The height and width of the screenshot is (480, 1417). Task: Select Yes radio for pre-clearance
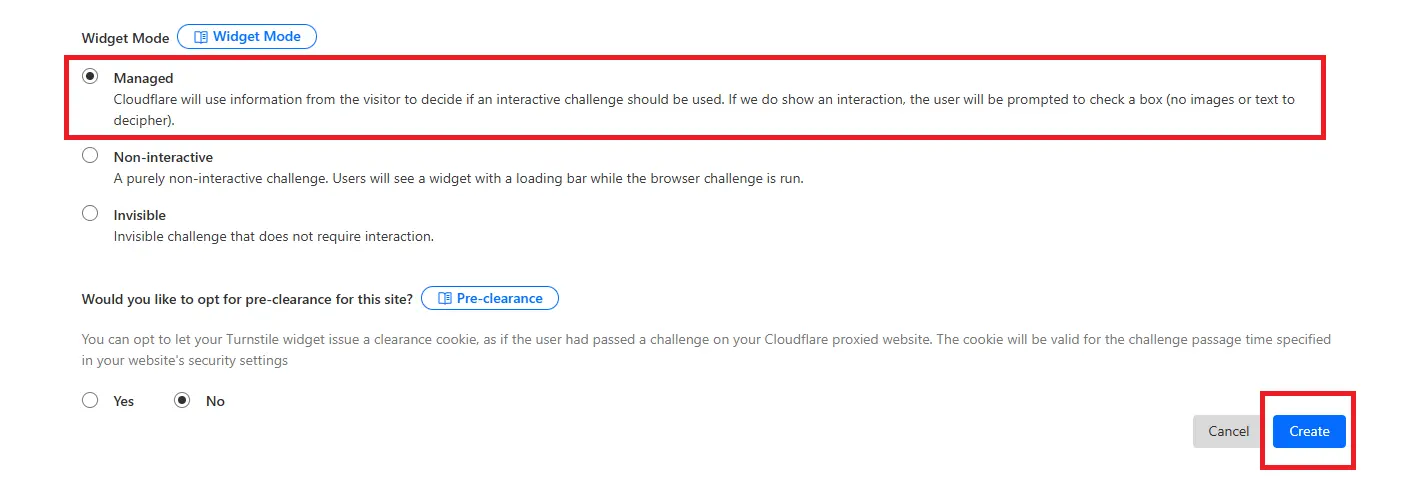tap(90, 400)
